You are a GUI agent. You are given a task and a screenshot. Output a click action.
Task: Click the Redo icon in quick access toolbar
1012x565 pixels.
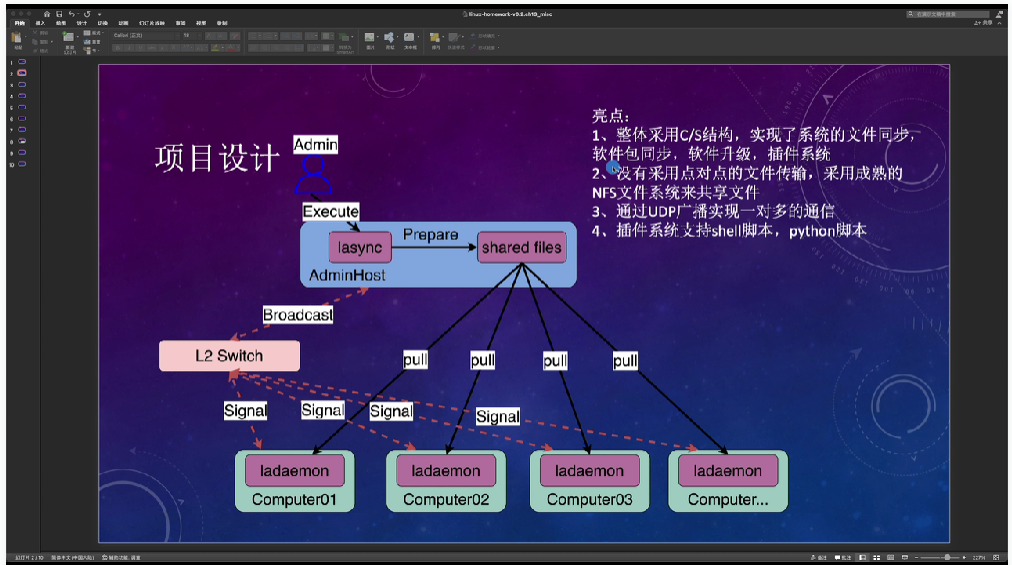[x=86, y=14]
